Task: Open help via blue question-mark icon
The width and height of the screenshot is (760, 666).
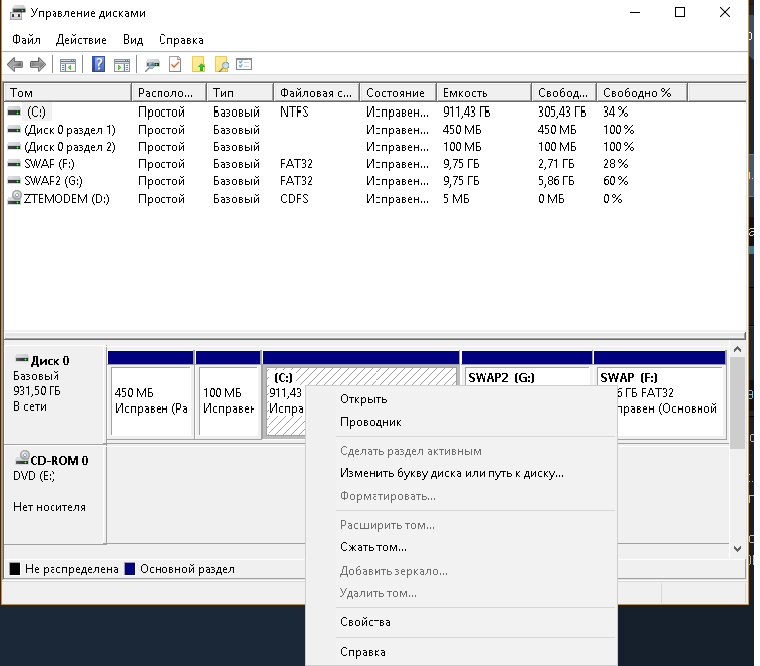Action: coord(98,64)
